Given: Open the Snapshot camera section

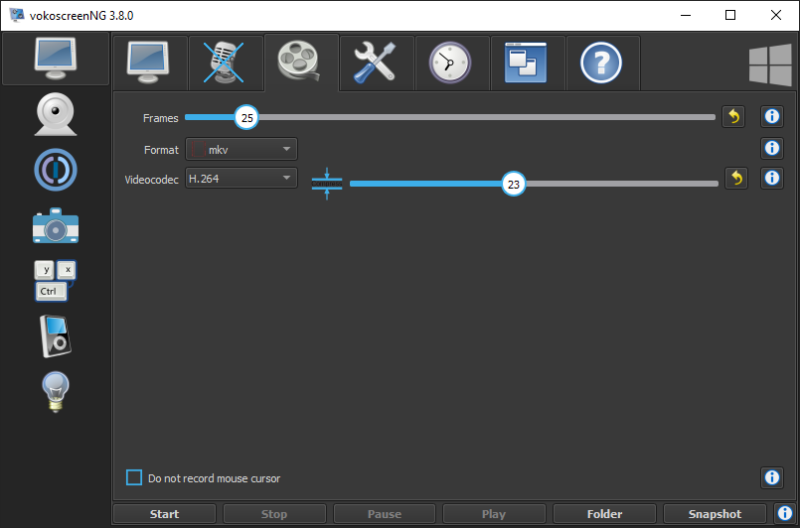Looking at the screenshot, I should click(x=56, y=225).
